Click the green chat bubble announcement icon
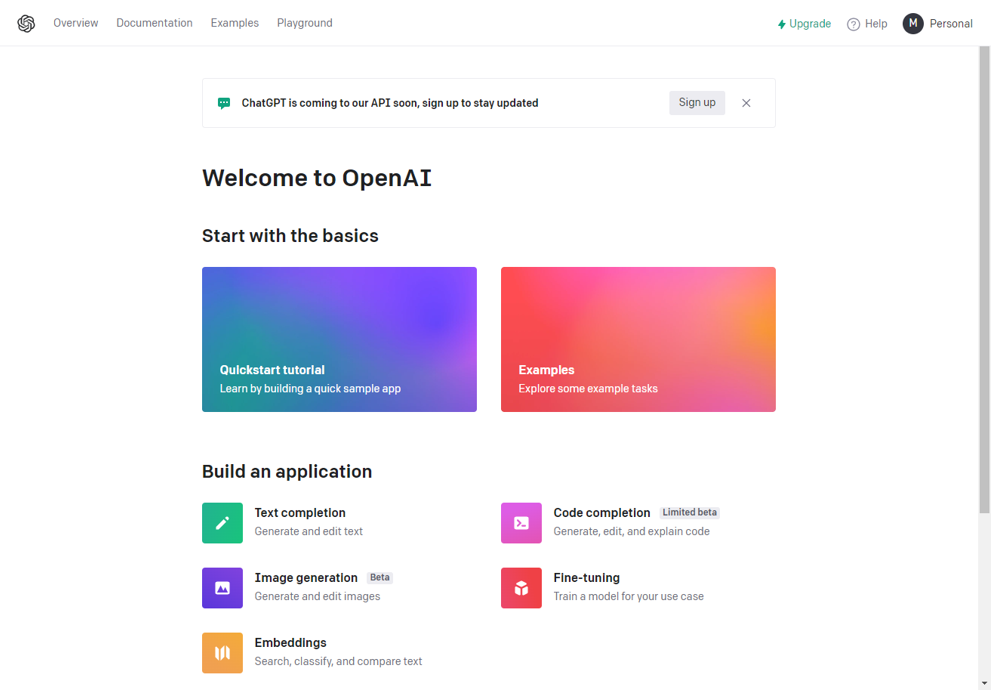Screen dimensions: 993x690 coord(224,103)
